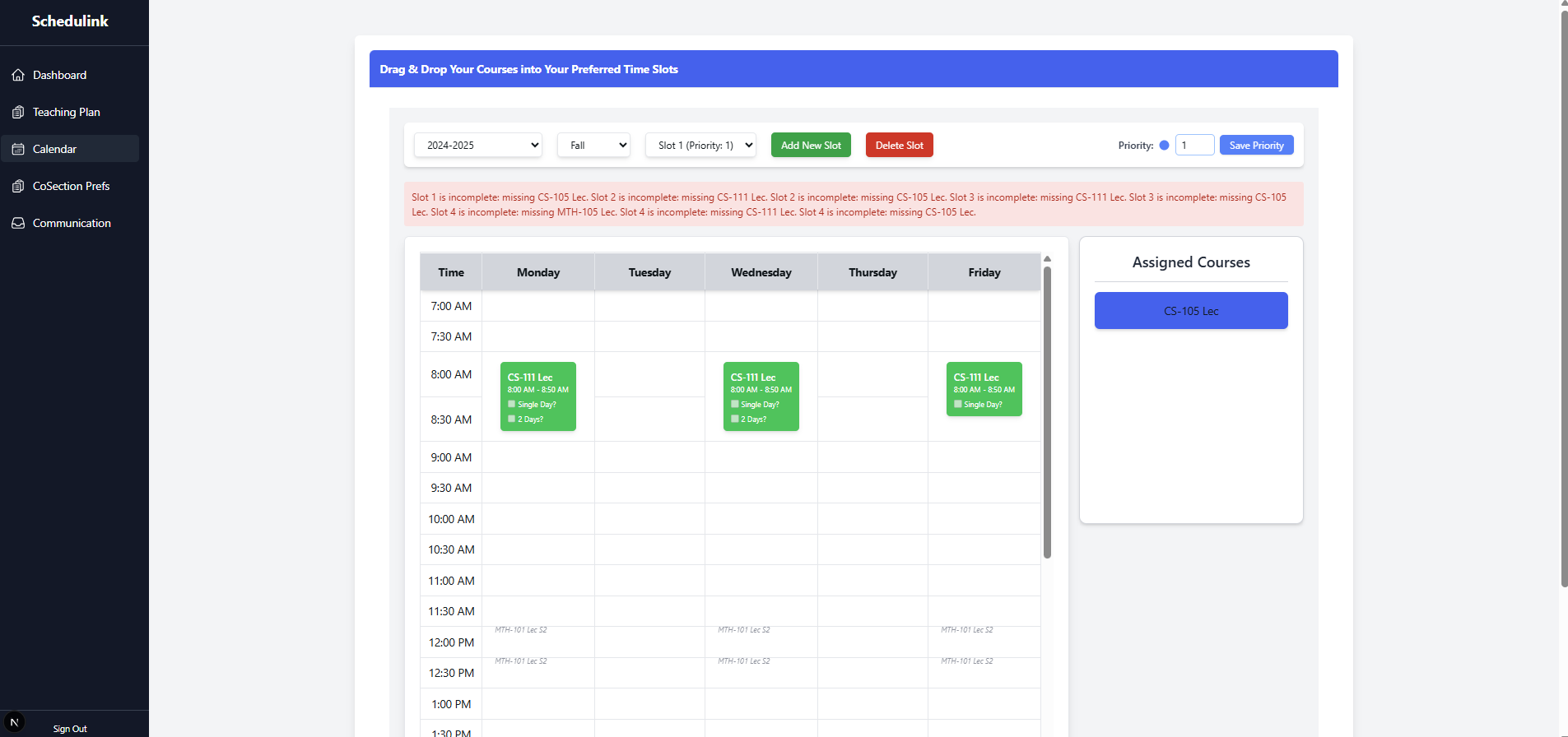Click the Delete Slot button
1568x737 pixels.
point(899,145)
